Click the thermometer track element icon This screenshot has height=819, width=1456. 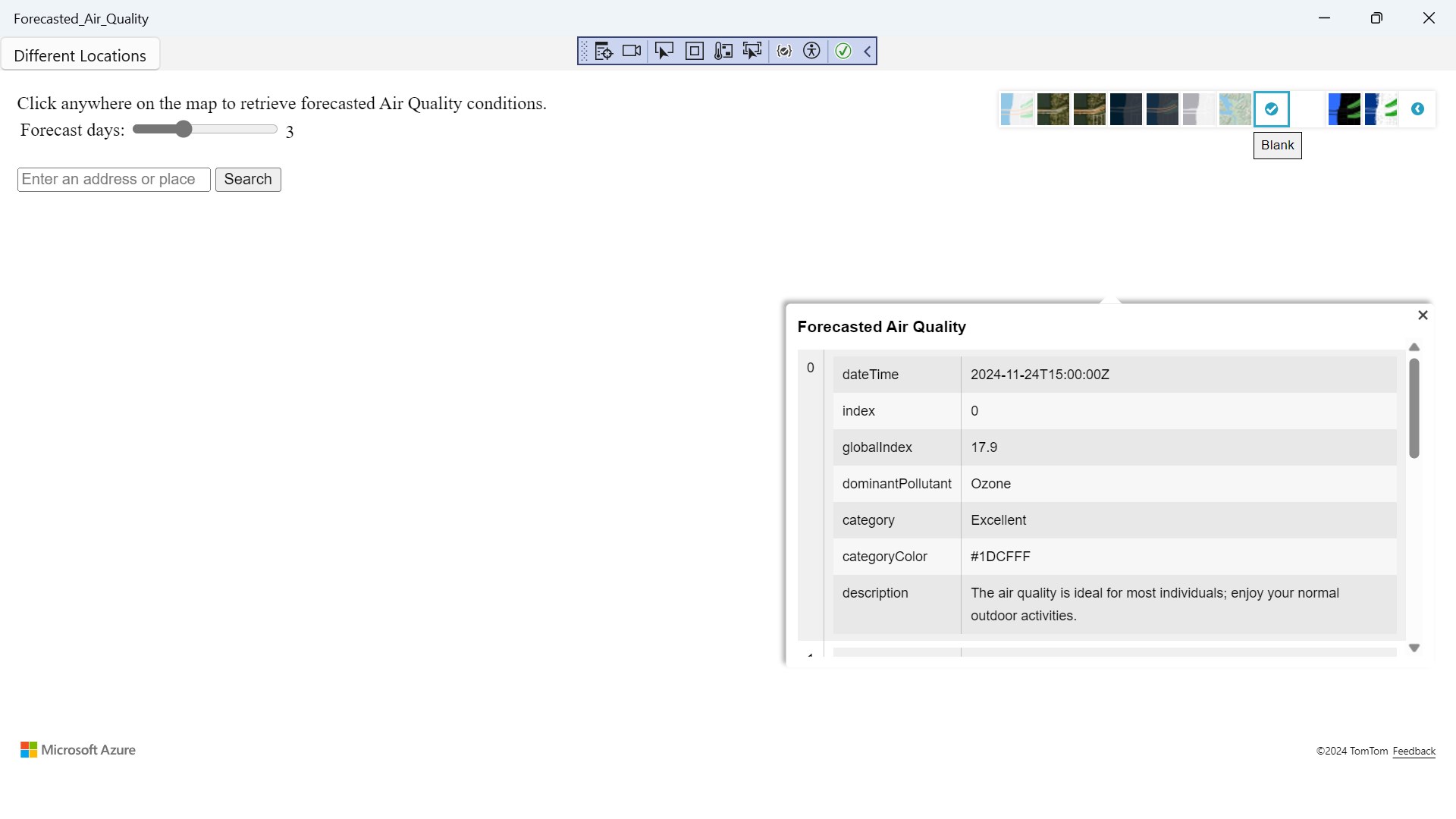[723, 52]
